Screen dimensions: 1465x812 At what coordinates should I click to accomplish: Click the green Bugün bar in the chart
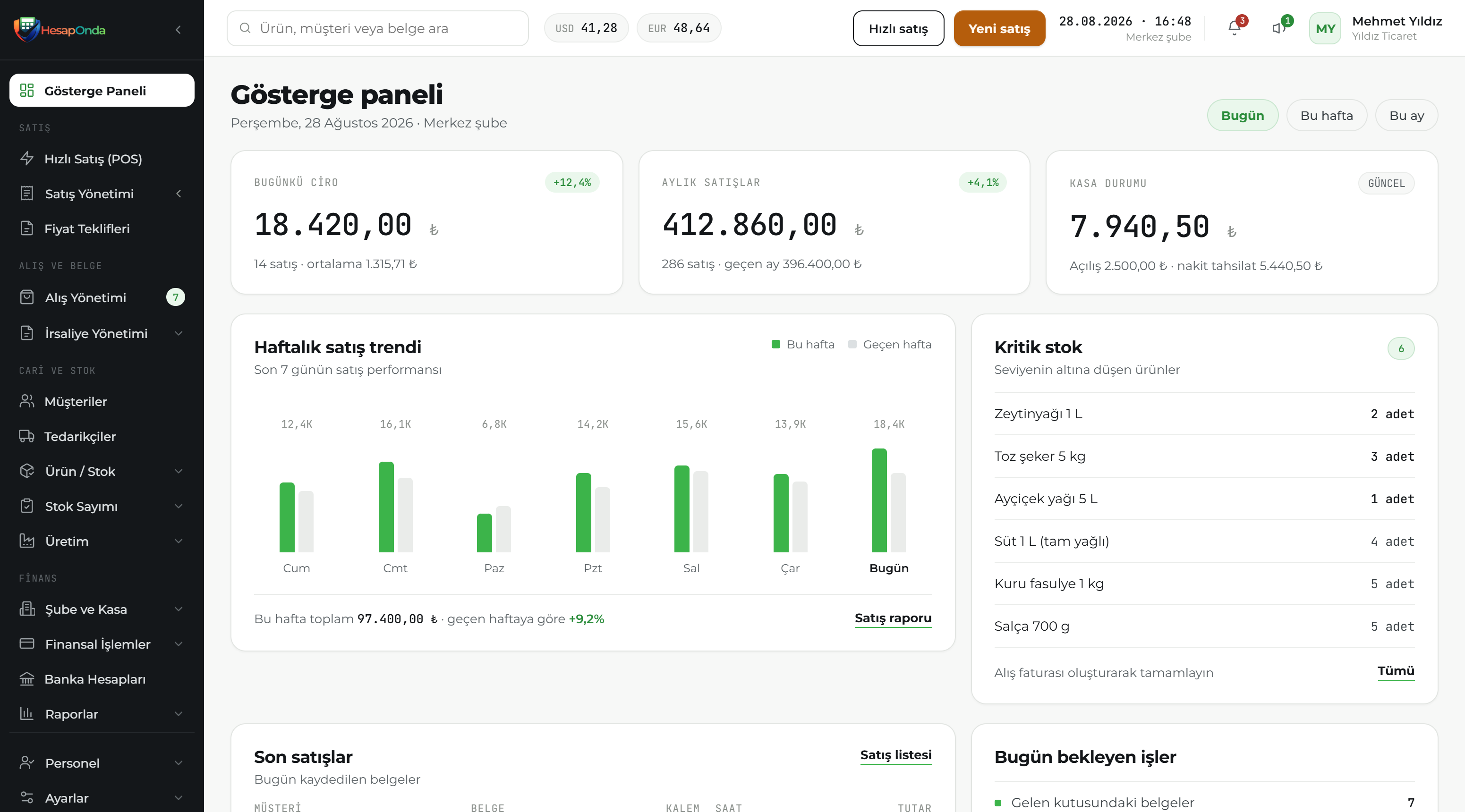click(x=879, y=500)
